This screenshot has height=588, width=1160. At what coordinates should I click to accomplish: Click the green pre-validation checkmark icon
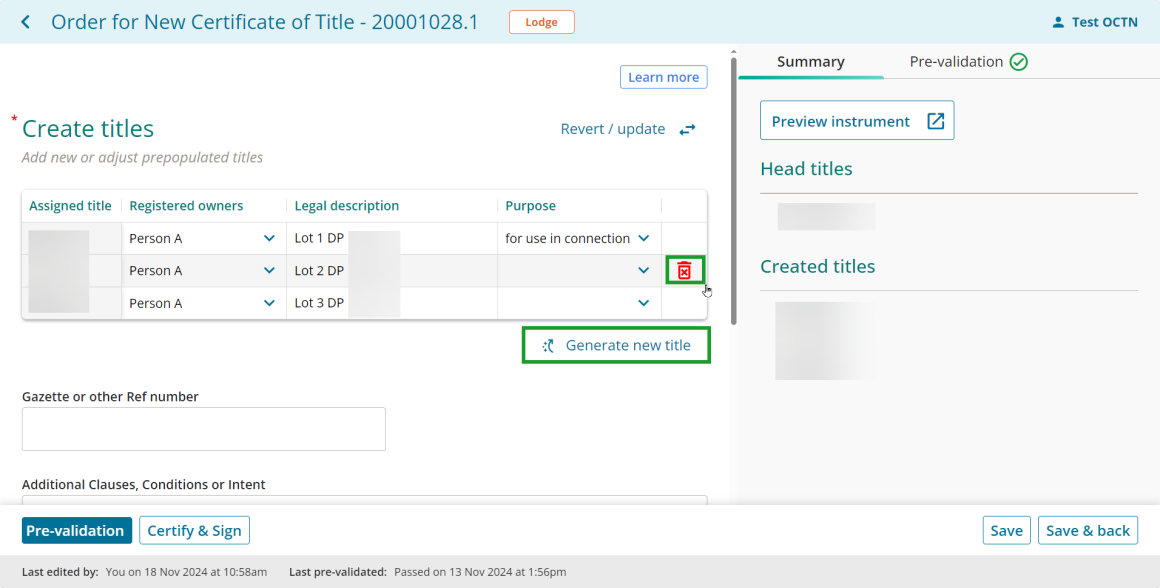[1019, 62]
